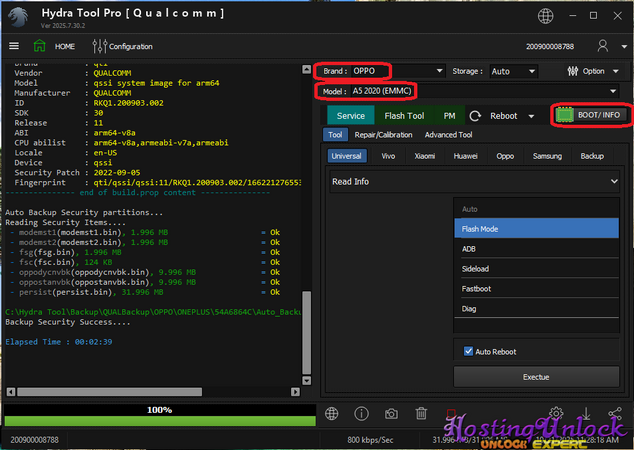The image size is (634, 450).
Task: Click the Exectue button
Action: tap(536, 377)
